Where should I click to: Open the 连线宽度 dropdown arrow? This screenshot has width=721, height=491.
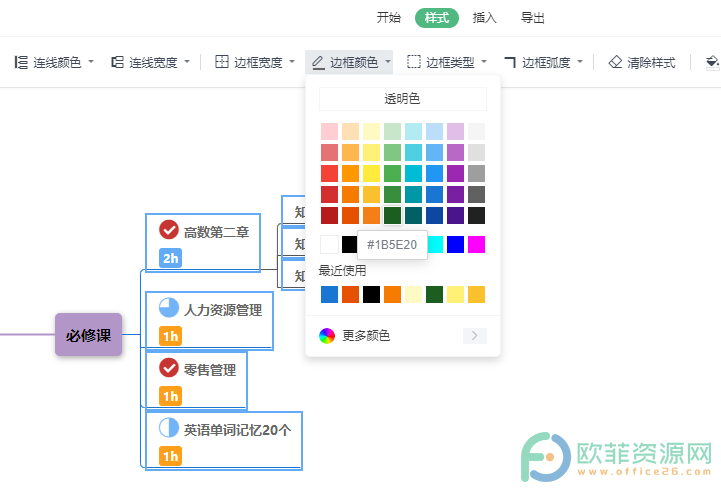pyautogui.click(x=187, y=62)
